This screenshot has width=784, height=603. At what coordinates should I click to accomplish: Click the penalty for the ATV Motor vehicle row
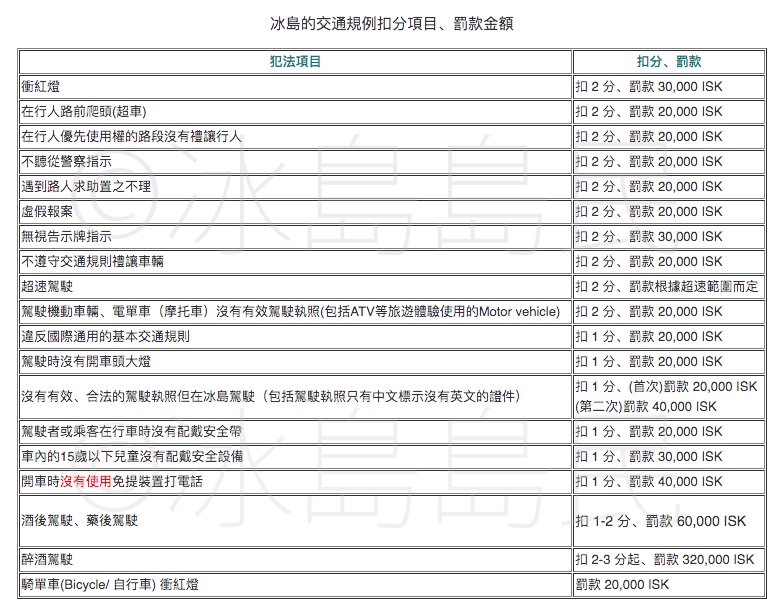pyautogui.click(x=668, y=312)
